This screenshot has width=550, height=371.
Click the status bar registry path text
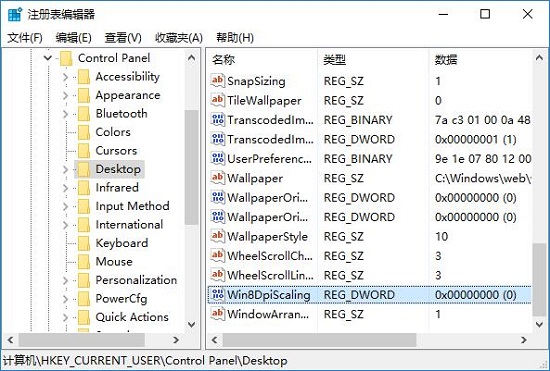tap(145, 360)
